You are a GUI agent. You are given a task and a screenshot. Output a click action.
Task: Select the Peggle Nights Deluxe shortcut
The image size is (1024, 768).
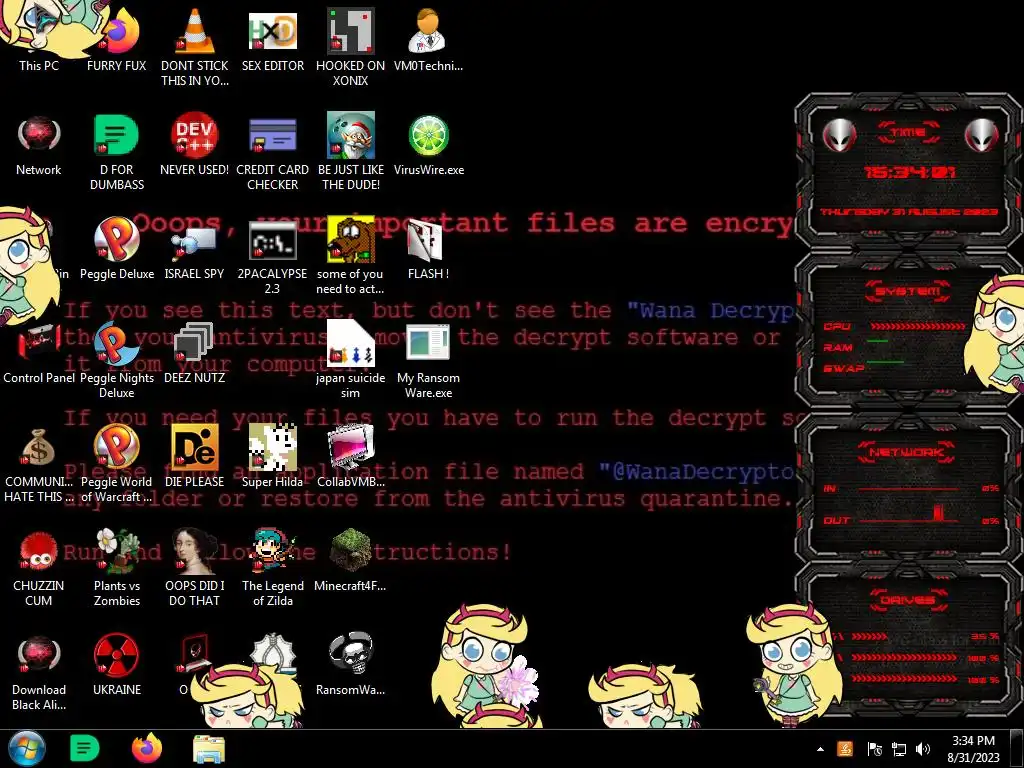pos(116,360)
